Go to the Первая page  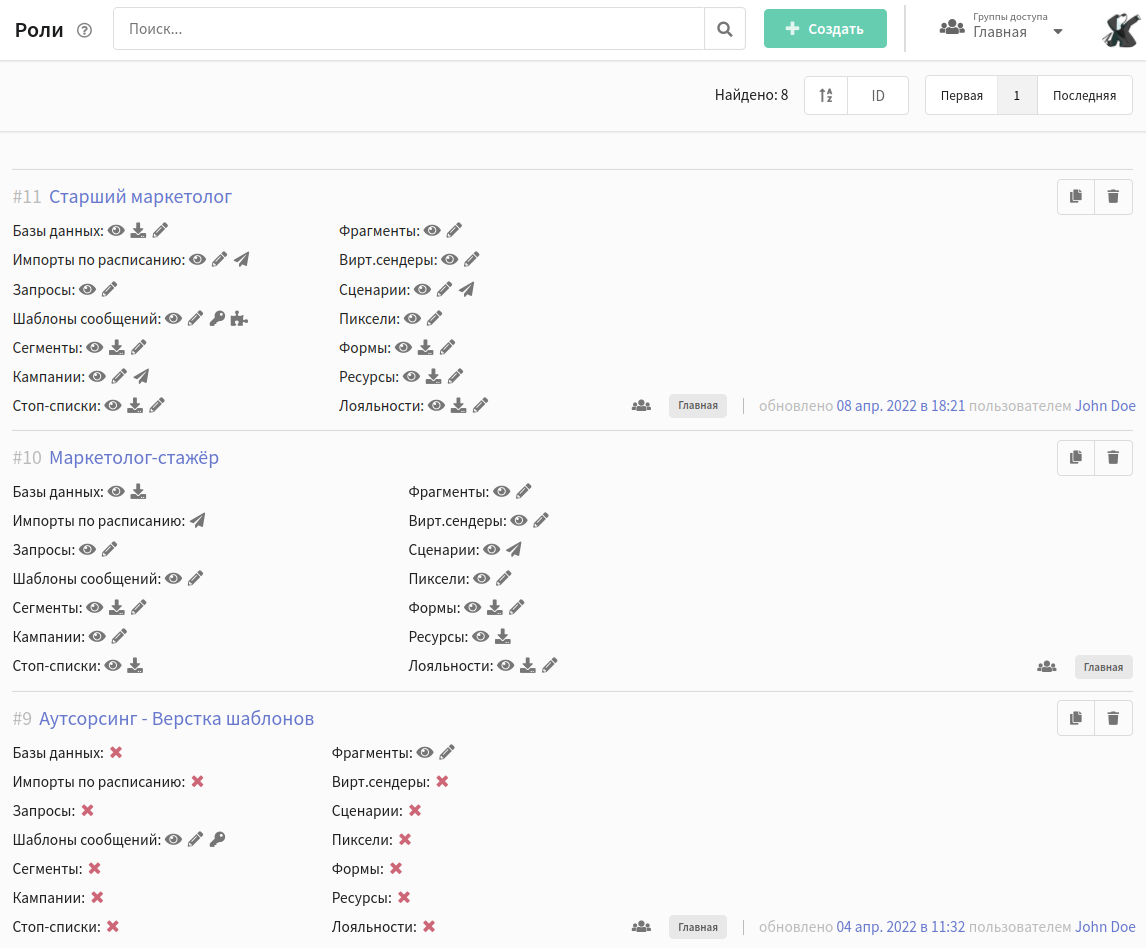(961, 96)
